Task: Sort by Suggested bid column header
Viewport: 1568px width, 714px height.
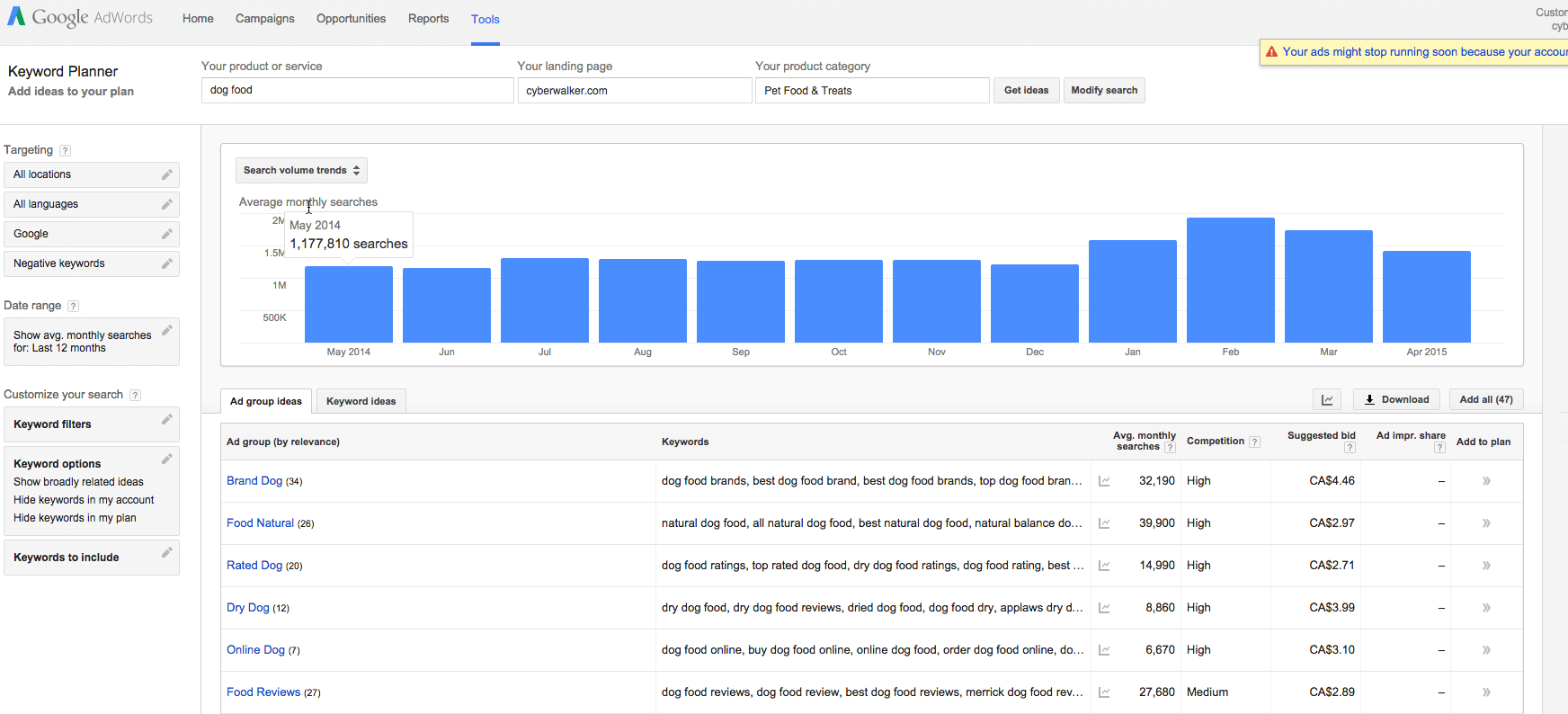Action: tap(1321, 436)
